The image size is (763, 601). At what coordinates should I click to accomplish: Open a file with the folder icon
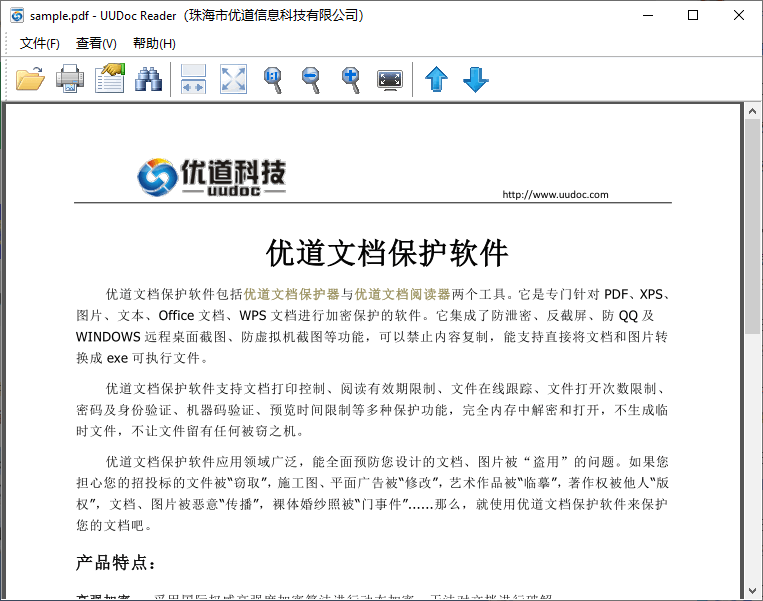tap(30, 79)
